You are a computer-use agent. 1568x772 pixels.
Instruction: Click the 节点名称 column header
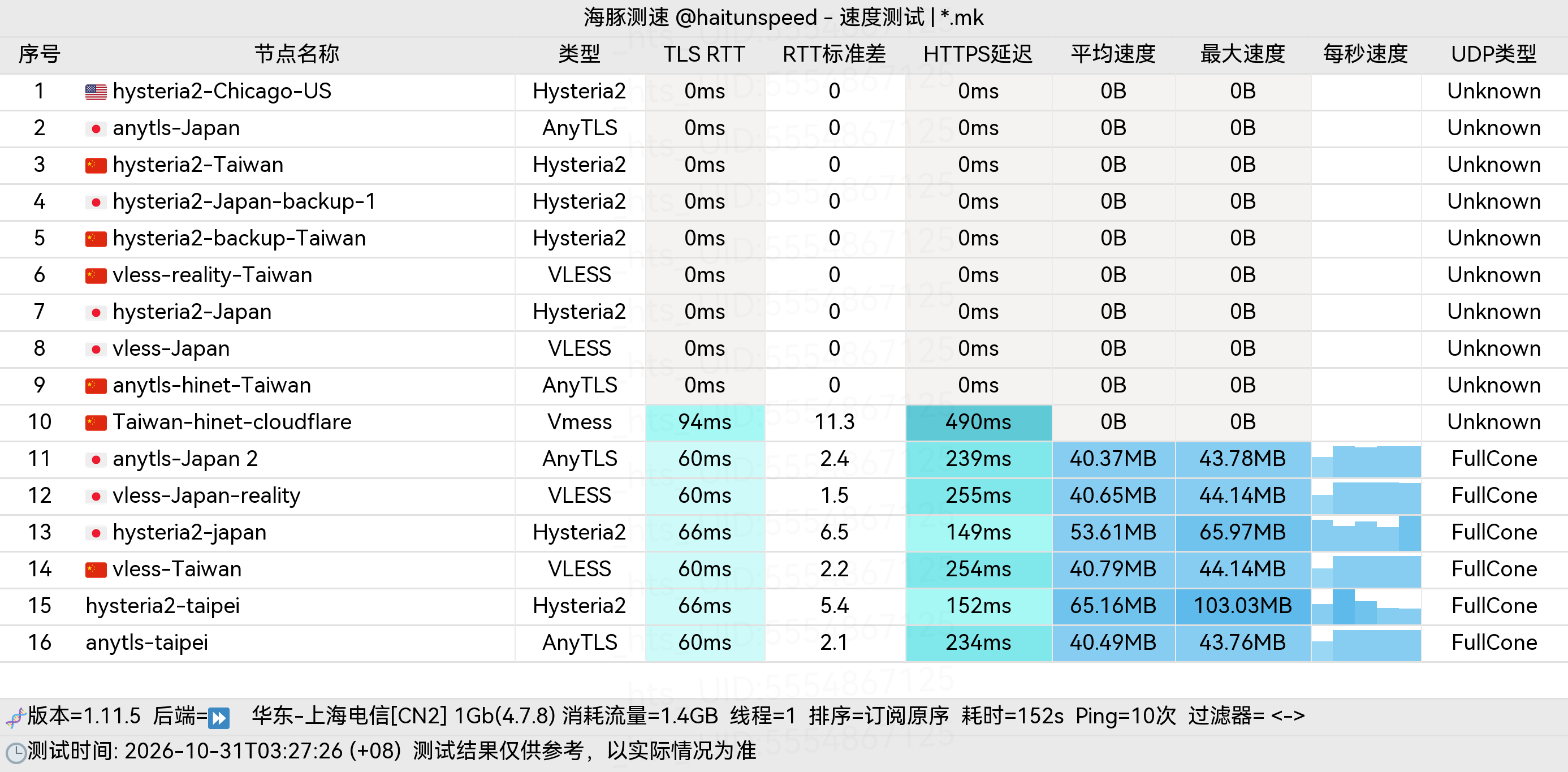[296, 54]
